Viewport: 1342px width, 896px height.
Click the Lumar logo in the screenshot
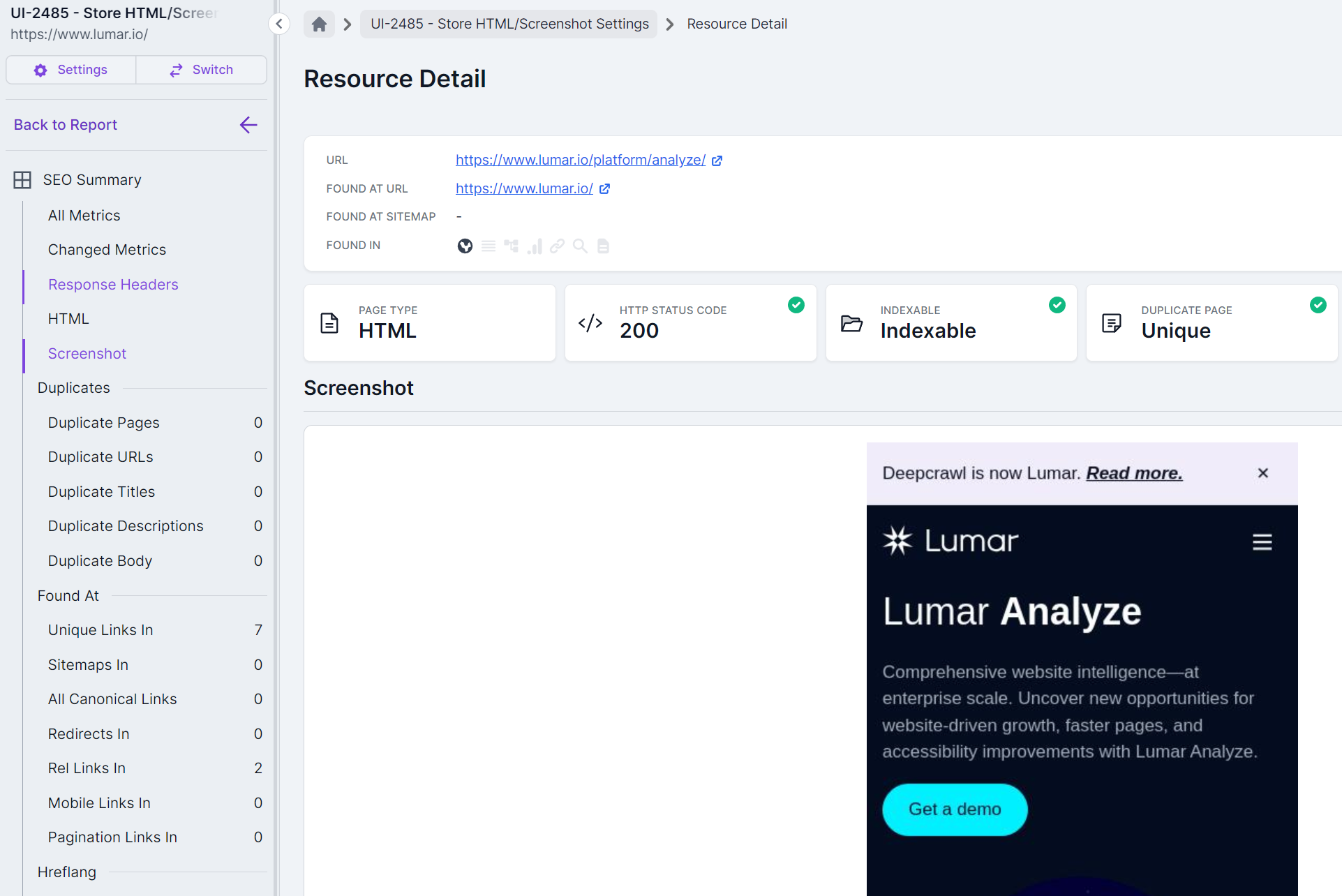(950, 541)
